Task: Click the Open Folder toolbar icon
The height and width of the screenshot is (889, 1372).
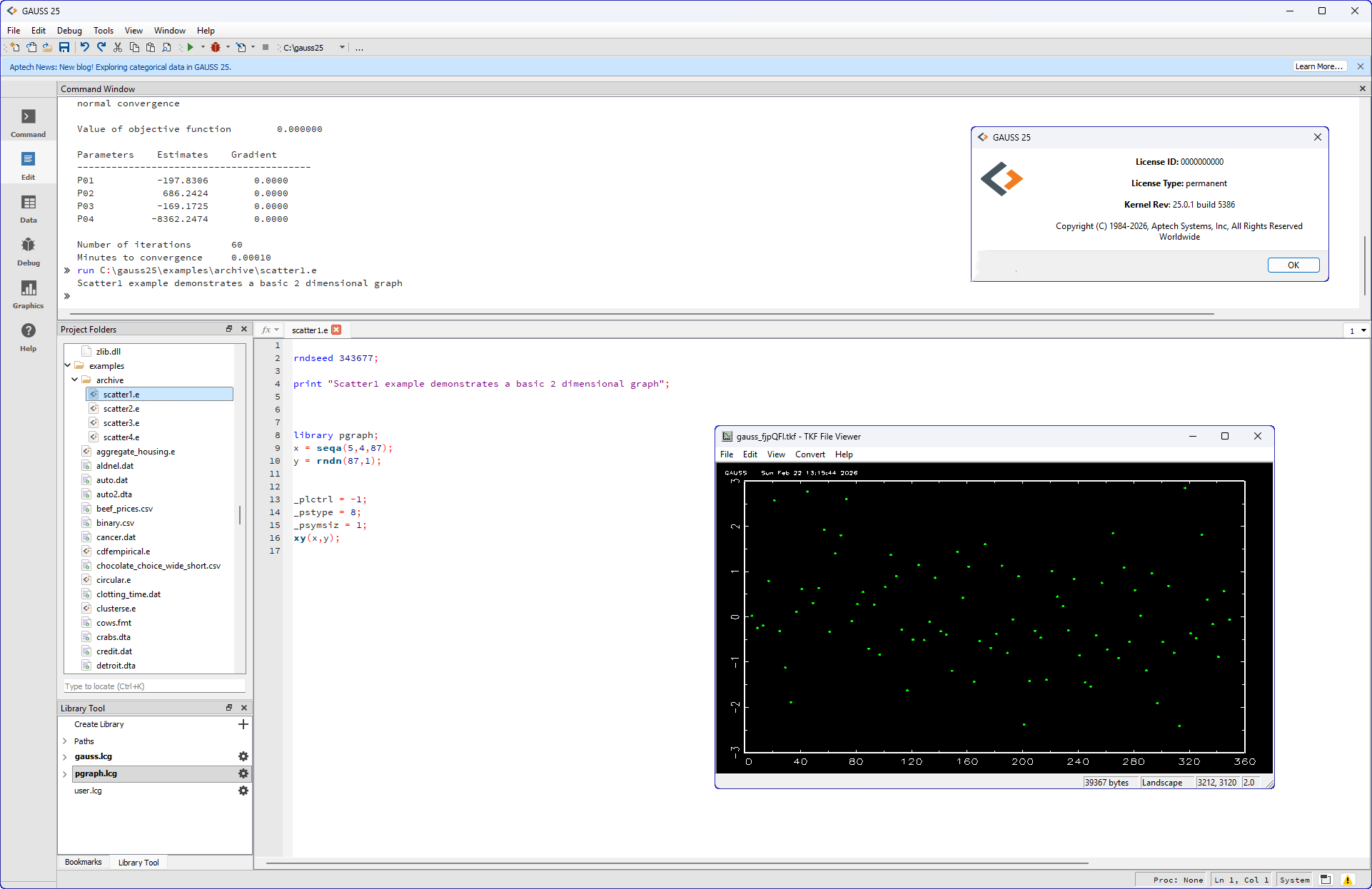Action: click(x=47, y=48)
